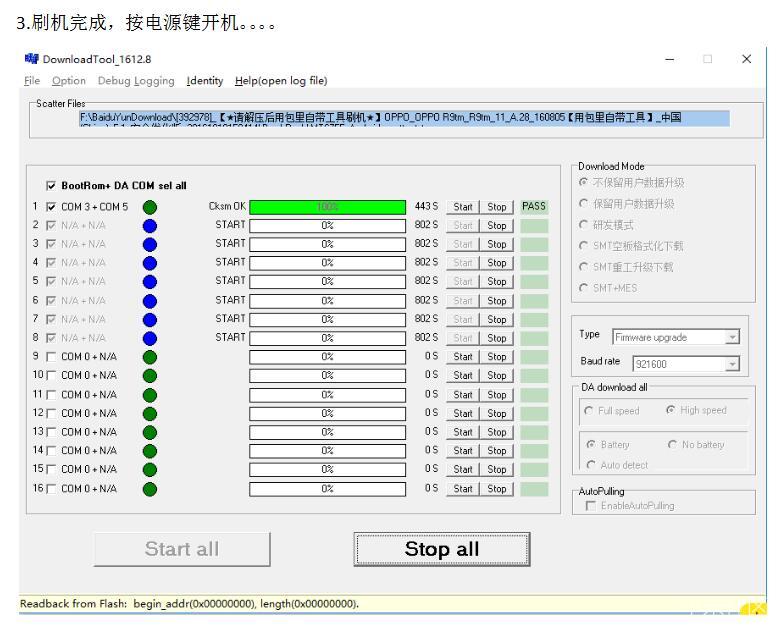Click the 802 S time in row 4
The width and height of the screenshot is (782, 634).
click(x=426, y=262)
